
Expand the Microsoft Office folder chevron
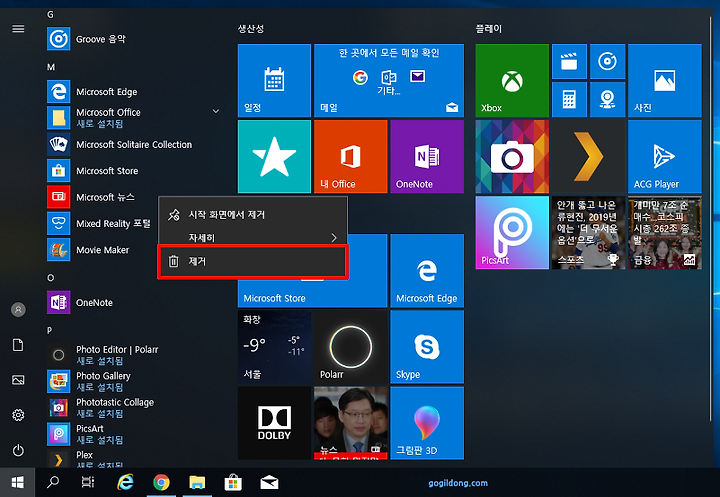click(x=215, y=111)
